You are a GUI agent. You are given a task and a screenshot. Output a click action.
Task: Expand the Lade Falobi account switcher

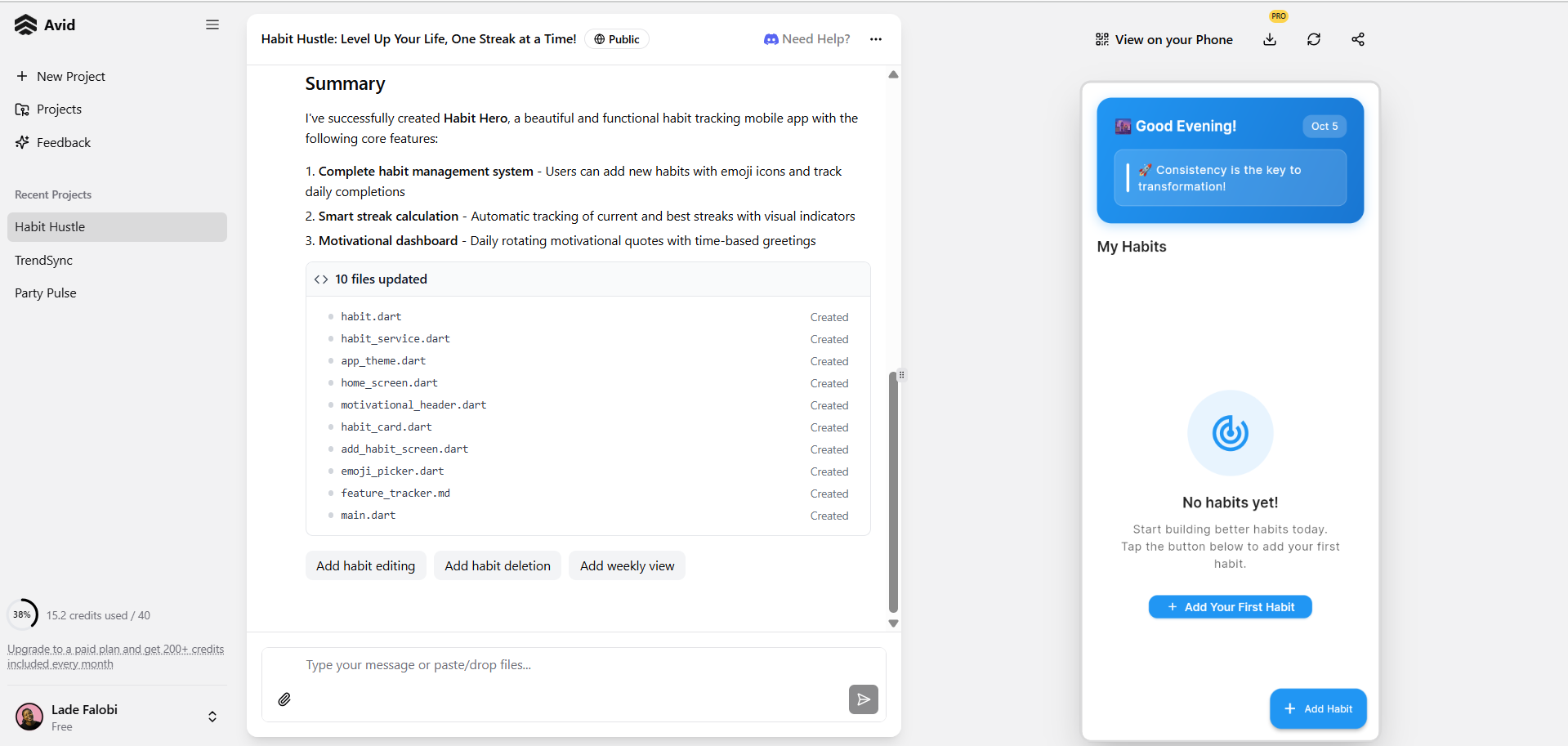coord(212,717)
